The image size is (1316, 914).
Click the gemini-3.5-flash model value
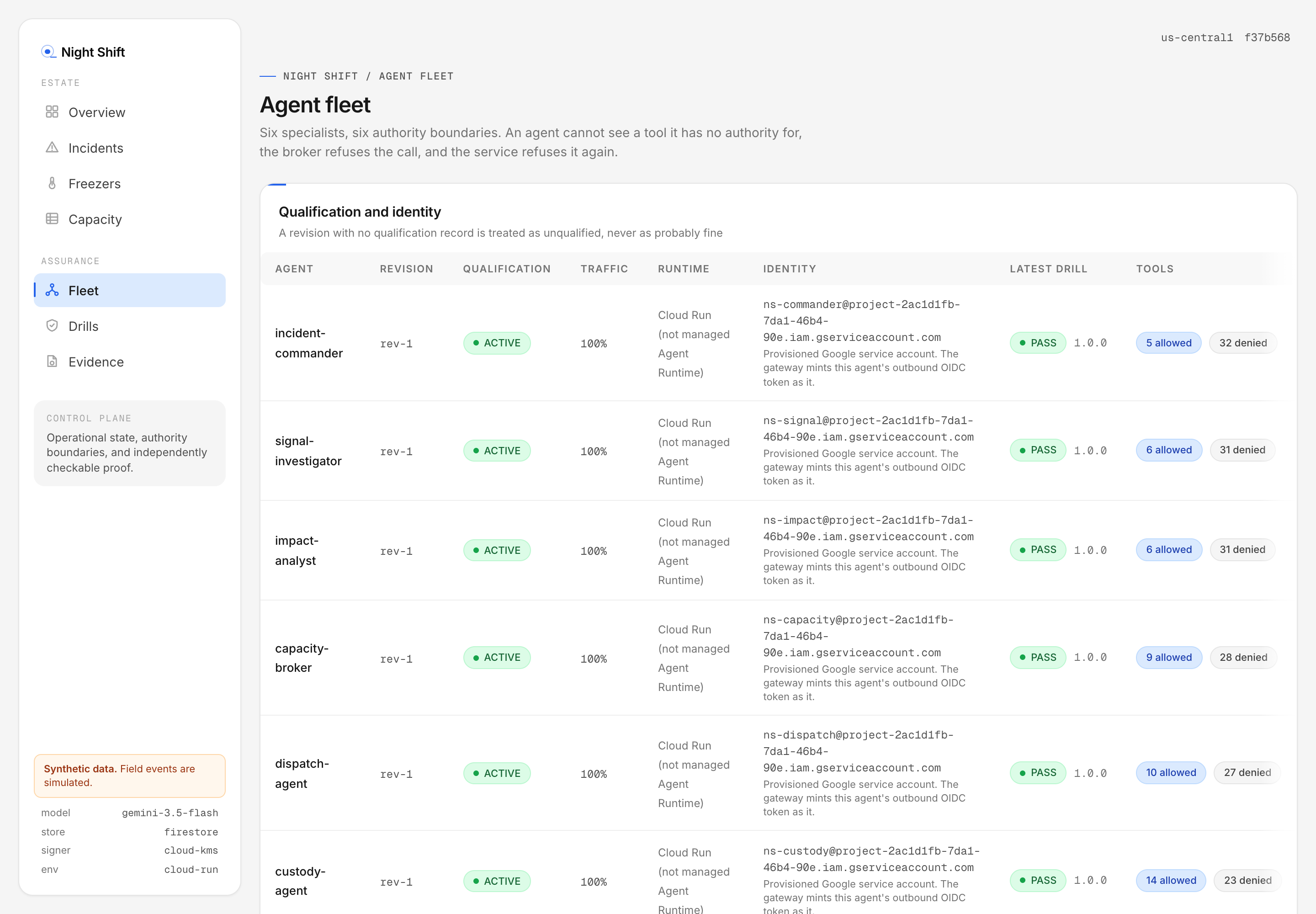170,813
